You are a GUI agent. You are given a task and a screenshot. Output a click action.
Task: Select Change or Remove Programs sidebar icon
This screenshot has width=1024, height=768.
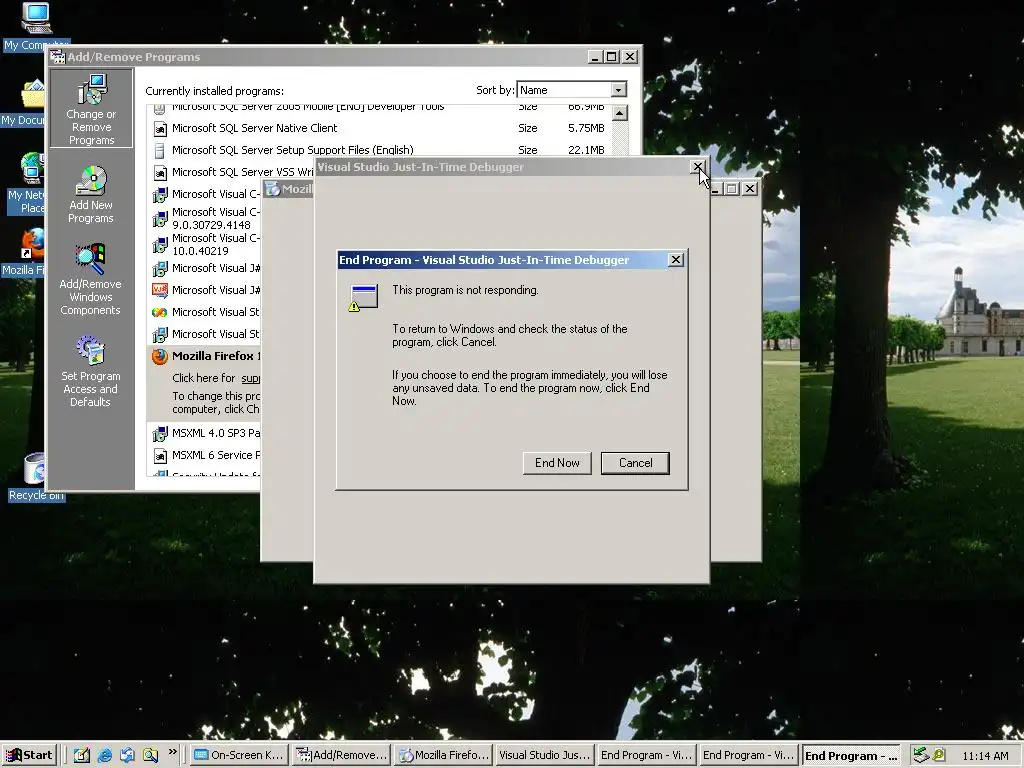click(x=91, y=109)
